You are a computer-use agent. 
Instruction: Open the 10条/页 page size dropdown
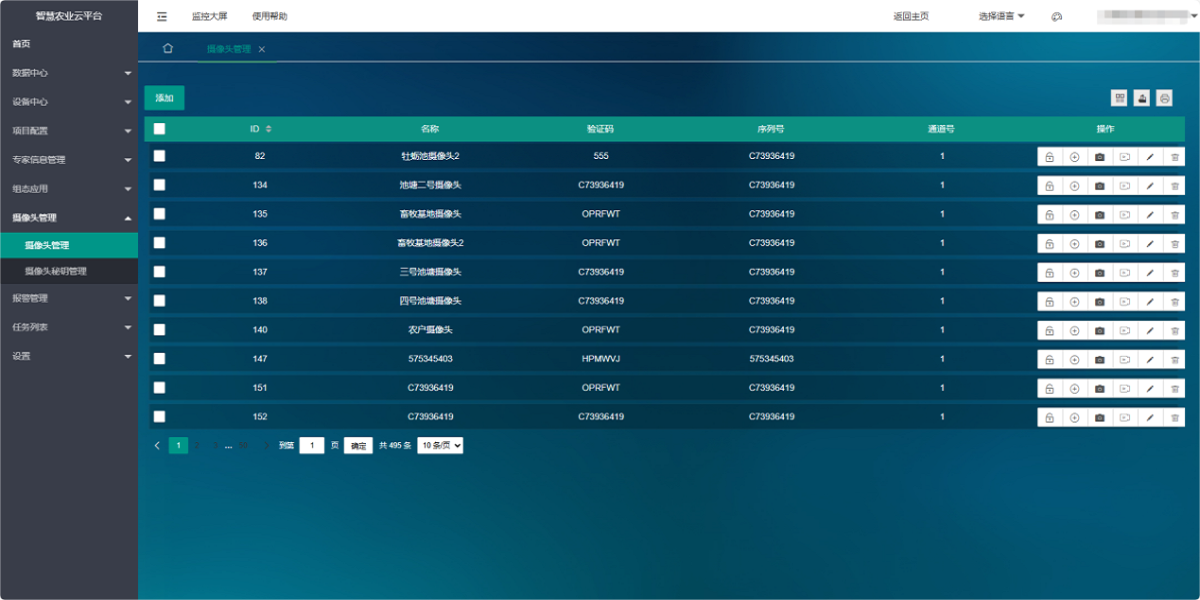pos(440,446)
